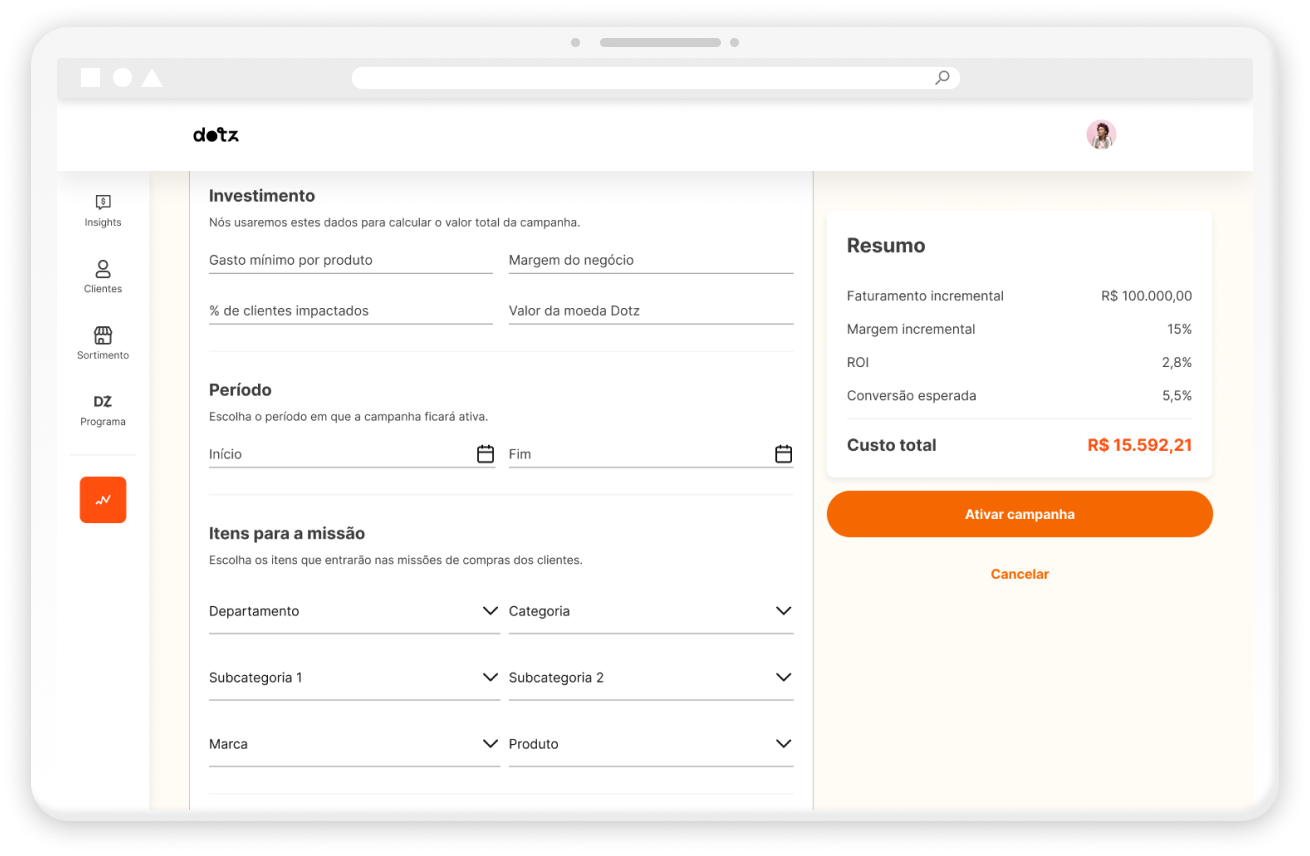Click the R$ 100.000,00 faturamento value

tap(1146, 296)
